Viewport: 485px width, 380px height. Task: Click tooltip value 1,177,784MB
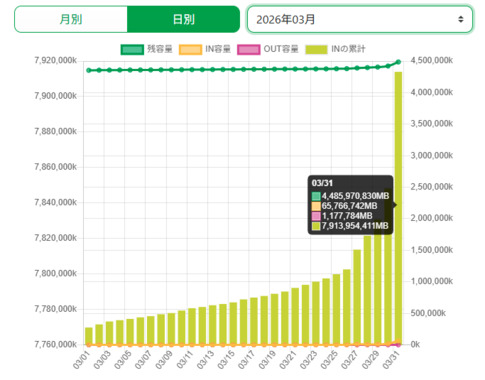tap(347, 216)
